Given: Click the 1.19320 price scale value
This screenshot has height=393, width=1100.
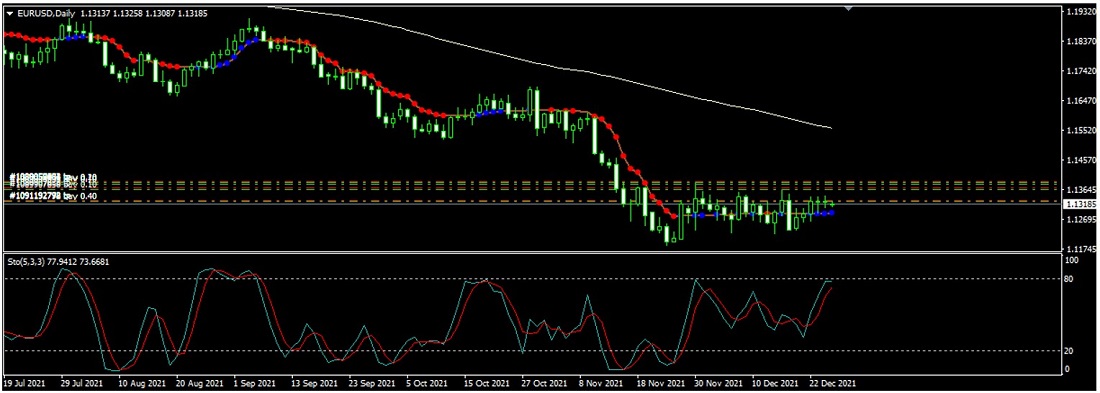Looking at the screenshot, I should [1081, 12].
